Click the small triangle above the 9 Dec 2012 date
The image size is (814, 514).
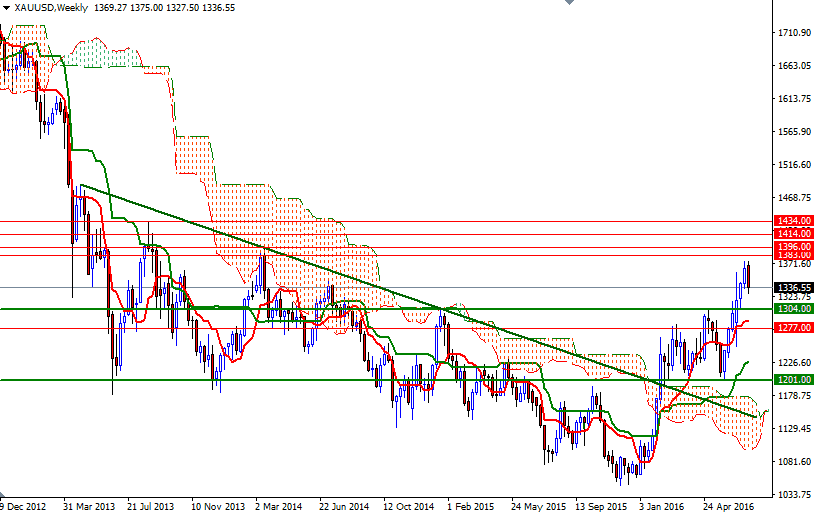[3, 494]
